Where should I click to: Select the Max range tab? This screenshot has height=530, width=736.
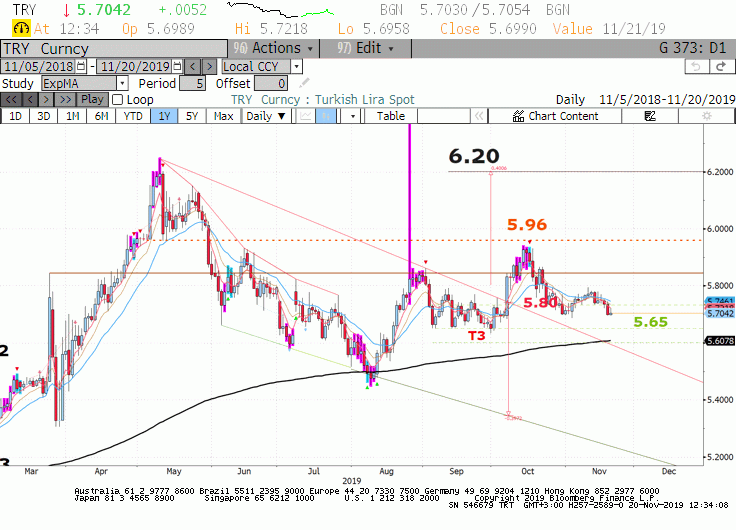(223, 116)
